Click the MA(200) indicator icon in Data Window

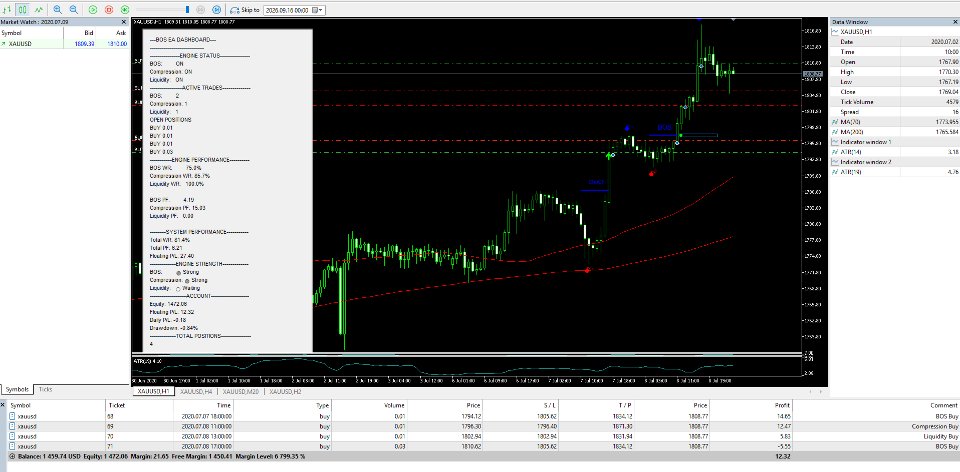836,132
